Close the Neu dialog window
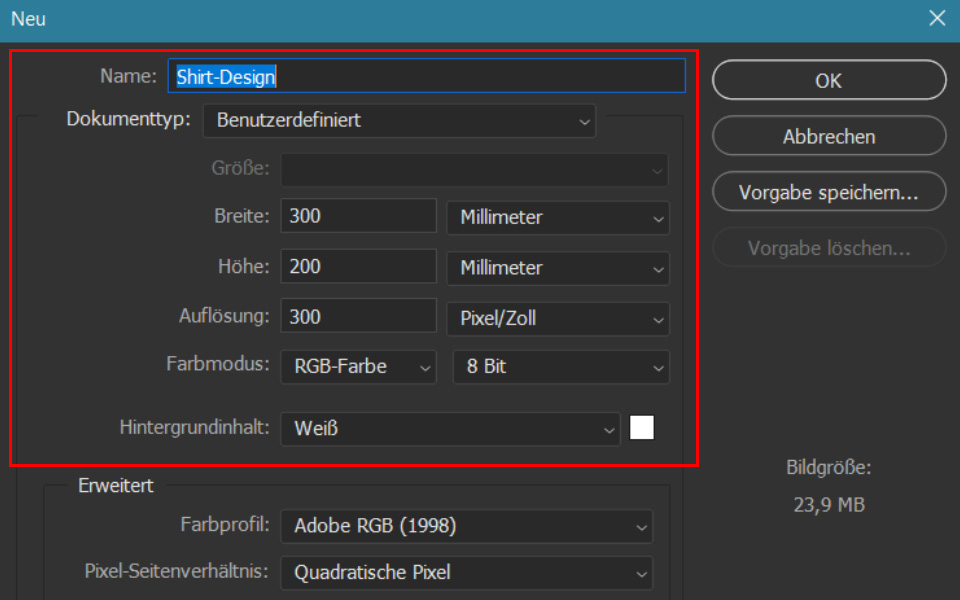The width and height of the screenshot is (960, 600). point(937,18)
